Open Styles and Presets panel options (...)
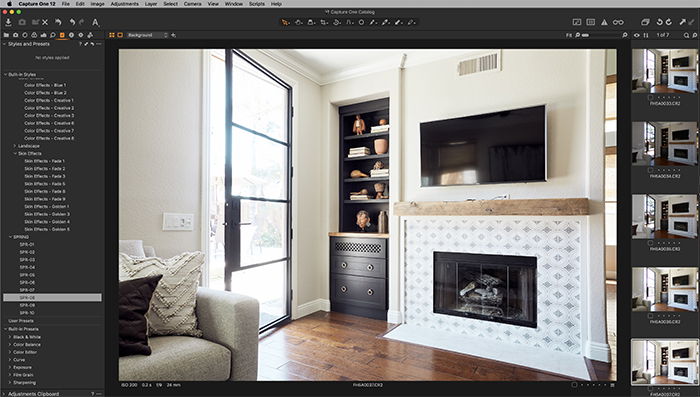 [99, 44]
